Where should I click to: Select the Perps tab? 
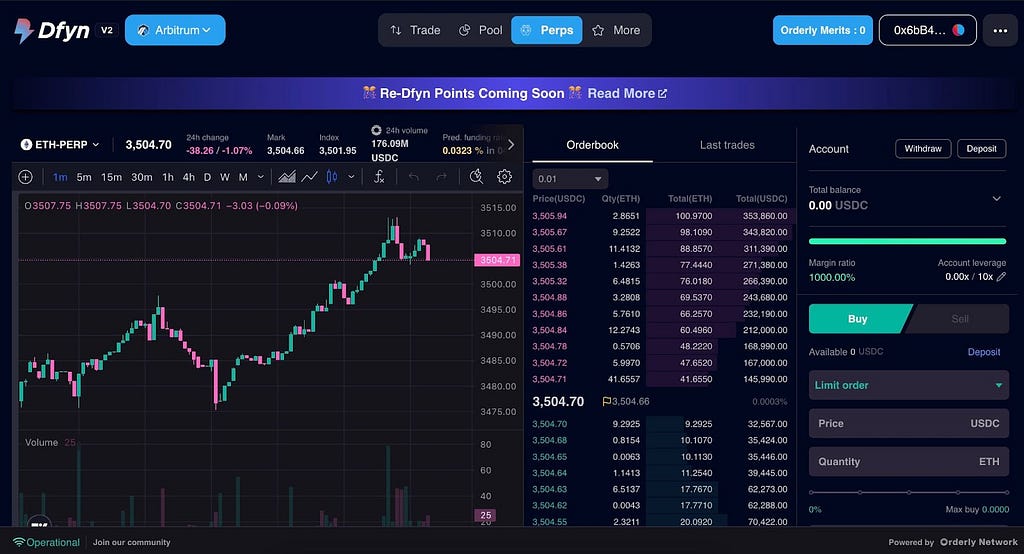tap(547, 30)
